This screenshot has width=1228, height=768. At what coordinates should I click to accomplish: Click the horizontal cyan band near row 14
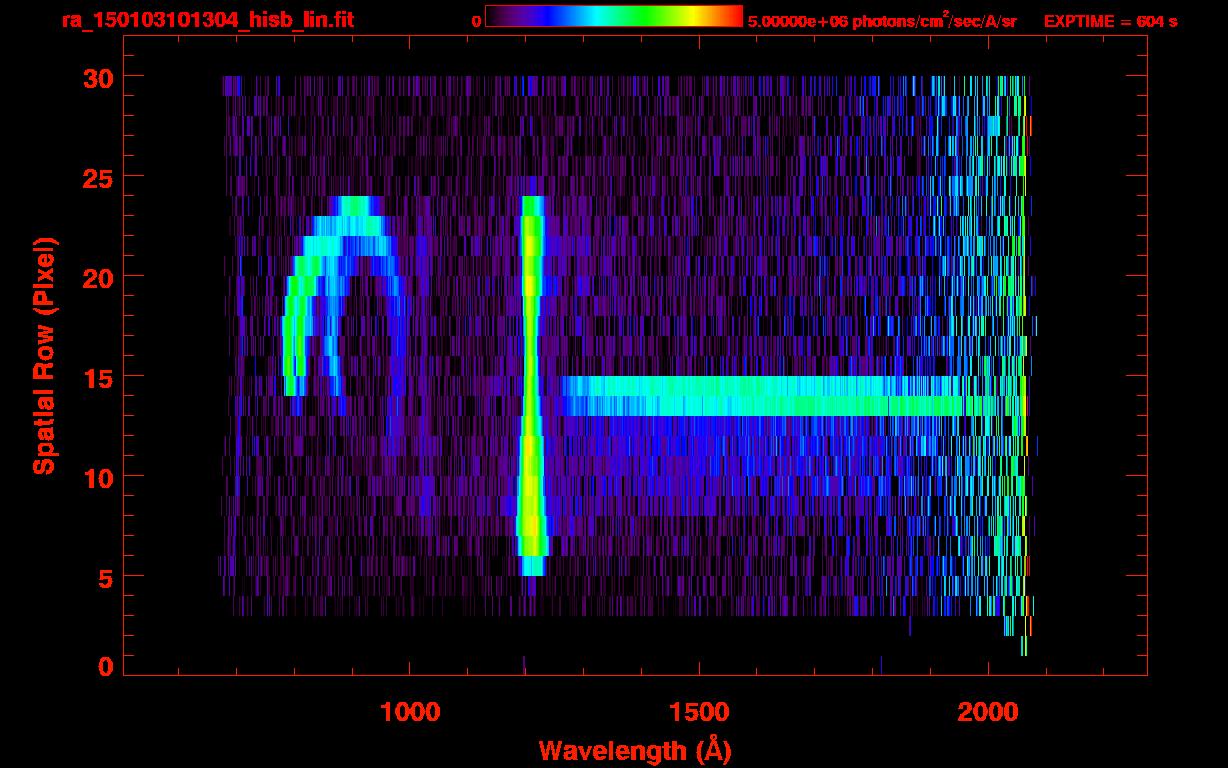coord(760,396)
